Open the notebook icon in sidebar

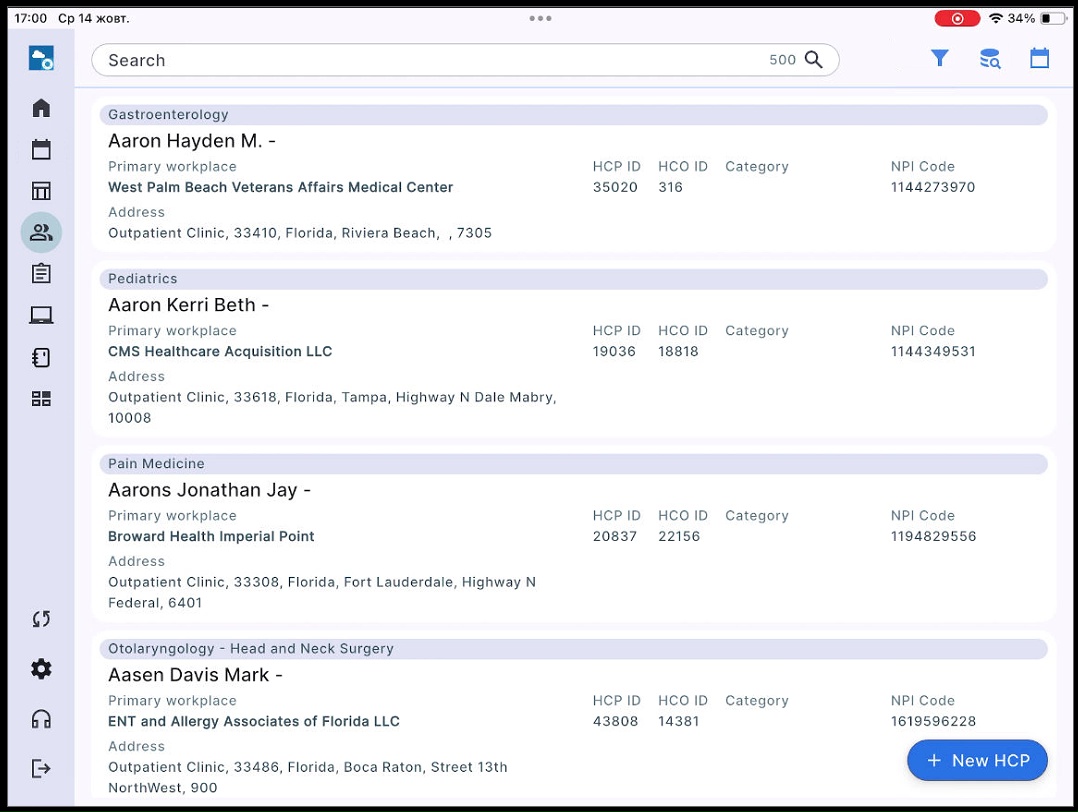pos(41,358)
